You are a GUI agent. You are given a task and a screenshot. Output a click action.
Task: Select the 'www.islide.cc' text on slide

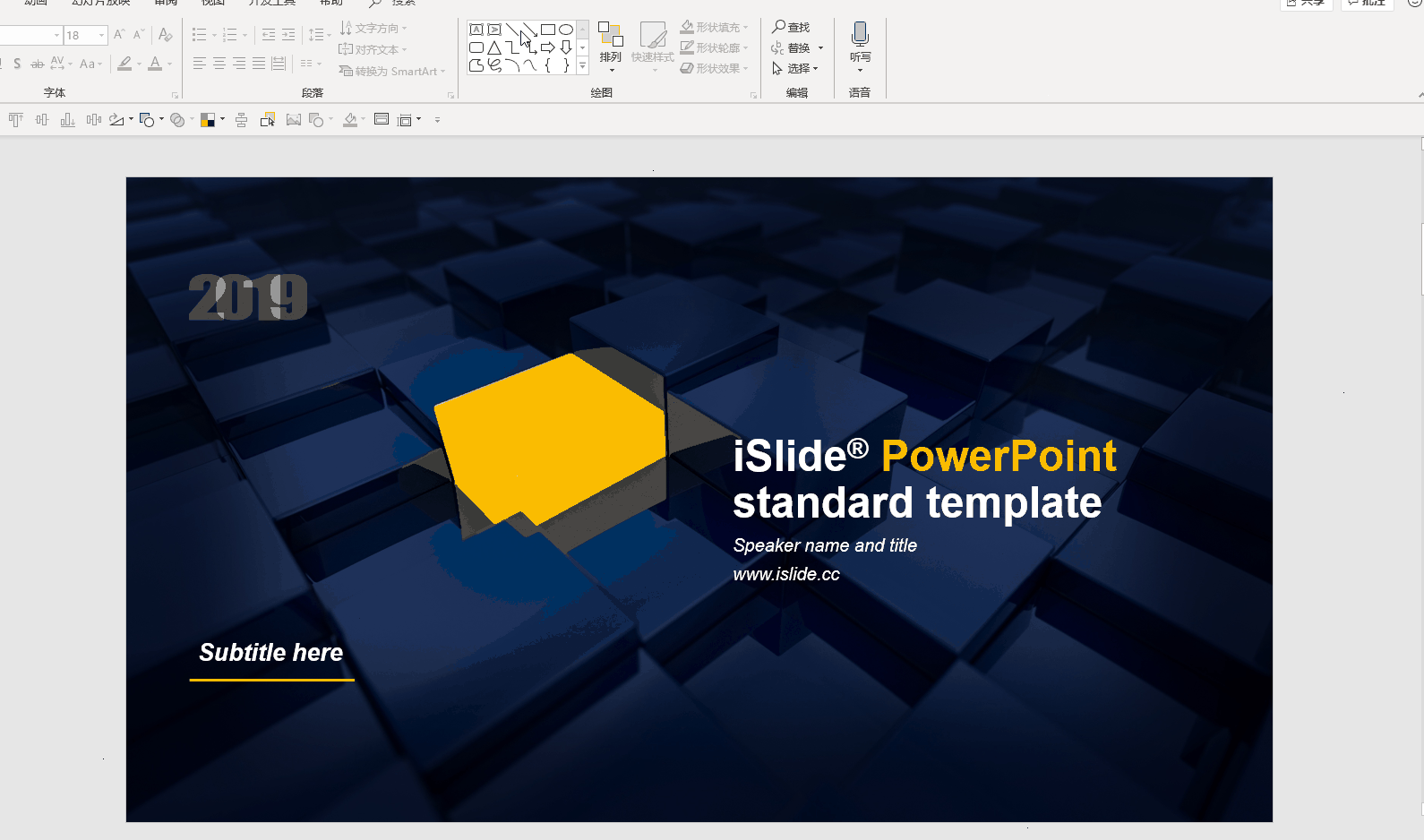[x=786, y=574]
